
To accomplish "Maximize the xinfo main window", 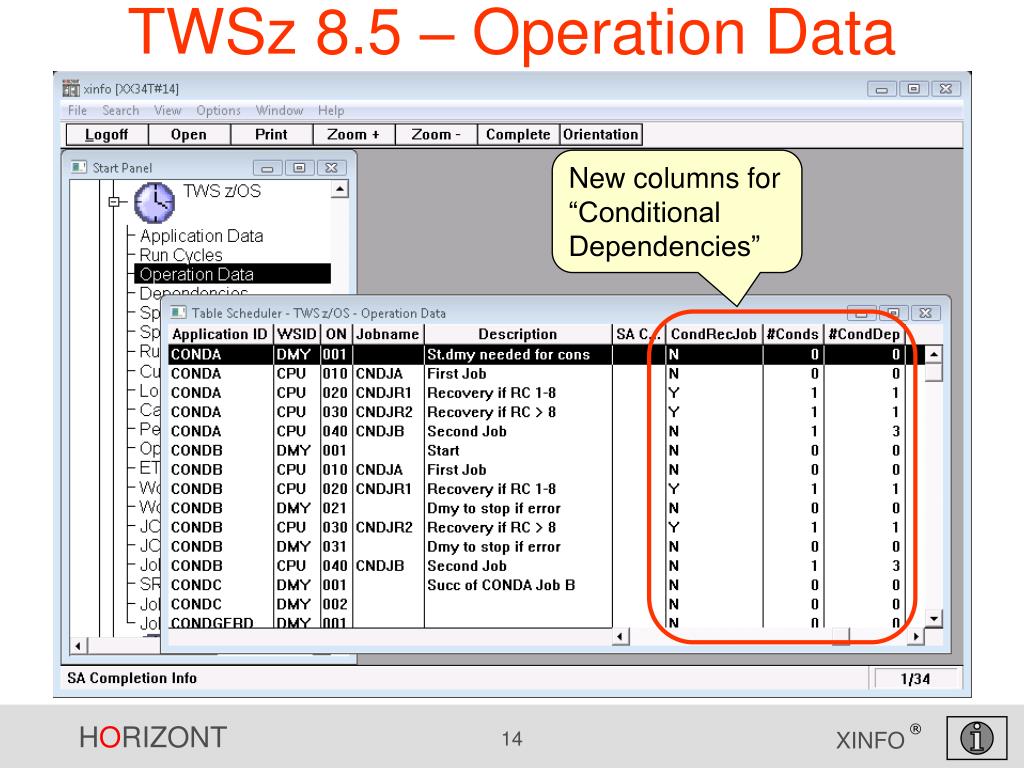I will coord(914,88).
